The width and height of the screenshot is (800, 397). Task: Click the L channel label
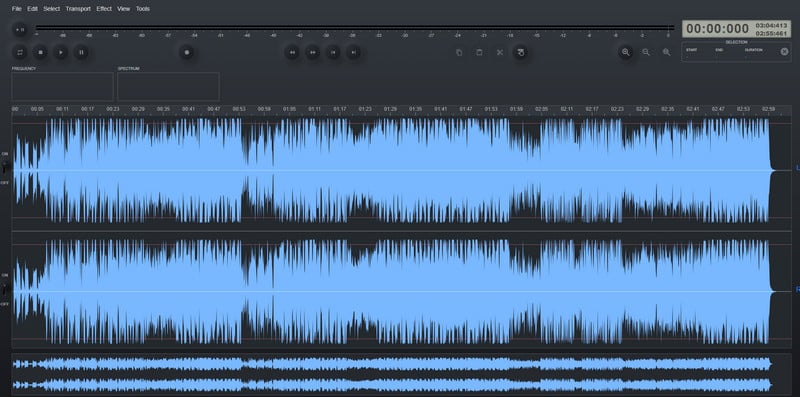click(797, 168)
